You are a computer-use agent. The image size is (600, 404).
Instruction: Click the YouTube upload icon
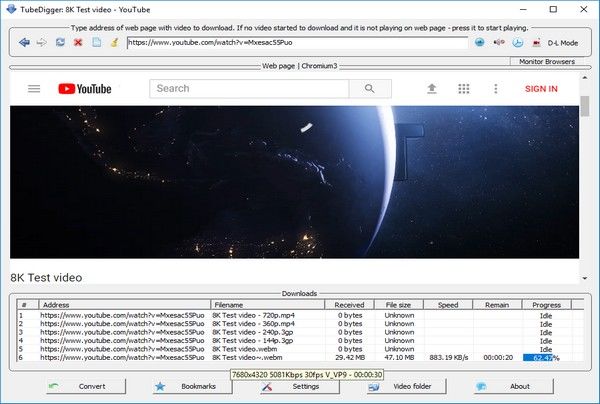click(432, 89)
